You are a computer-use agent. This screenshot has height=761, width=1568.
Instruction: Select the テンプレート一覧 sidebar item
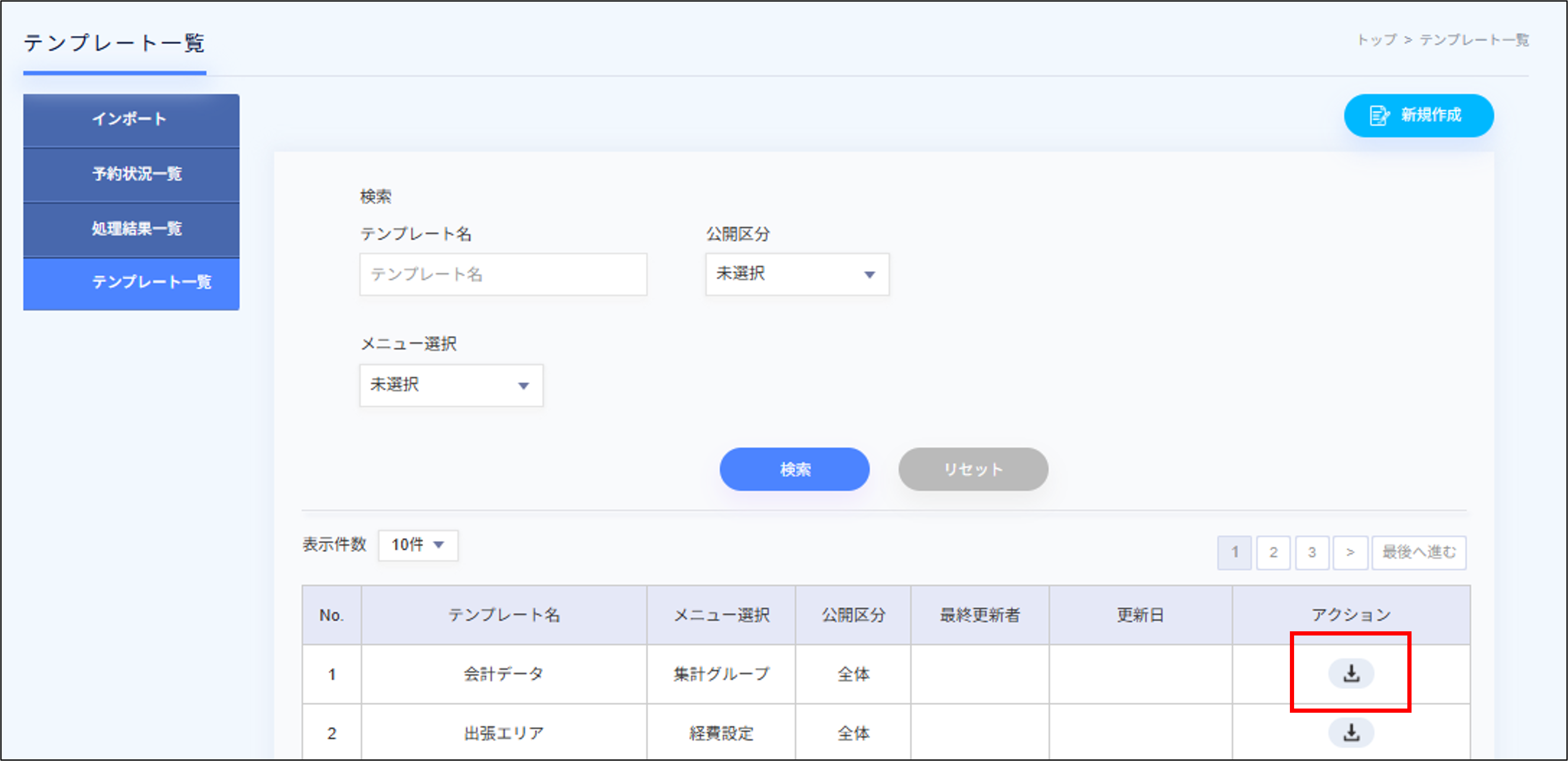pos(130,283)
